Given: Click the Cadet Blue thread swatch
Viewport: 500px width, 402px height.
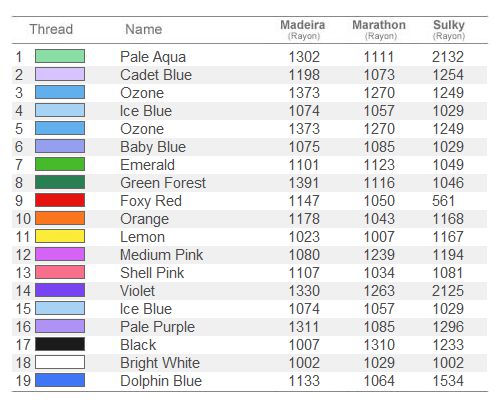Looking at the screenshot, I should click(x=60, y=74).
